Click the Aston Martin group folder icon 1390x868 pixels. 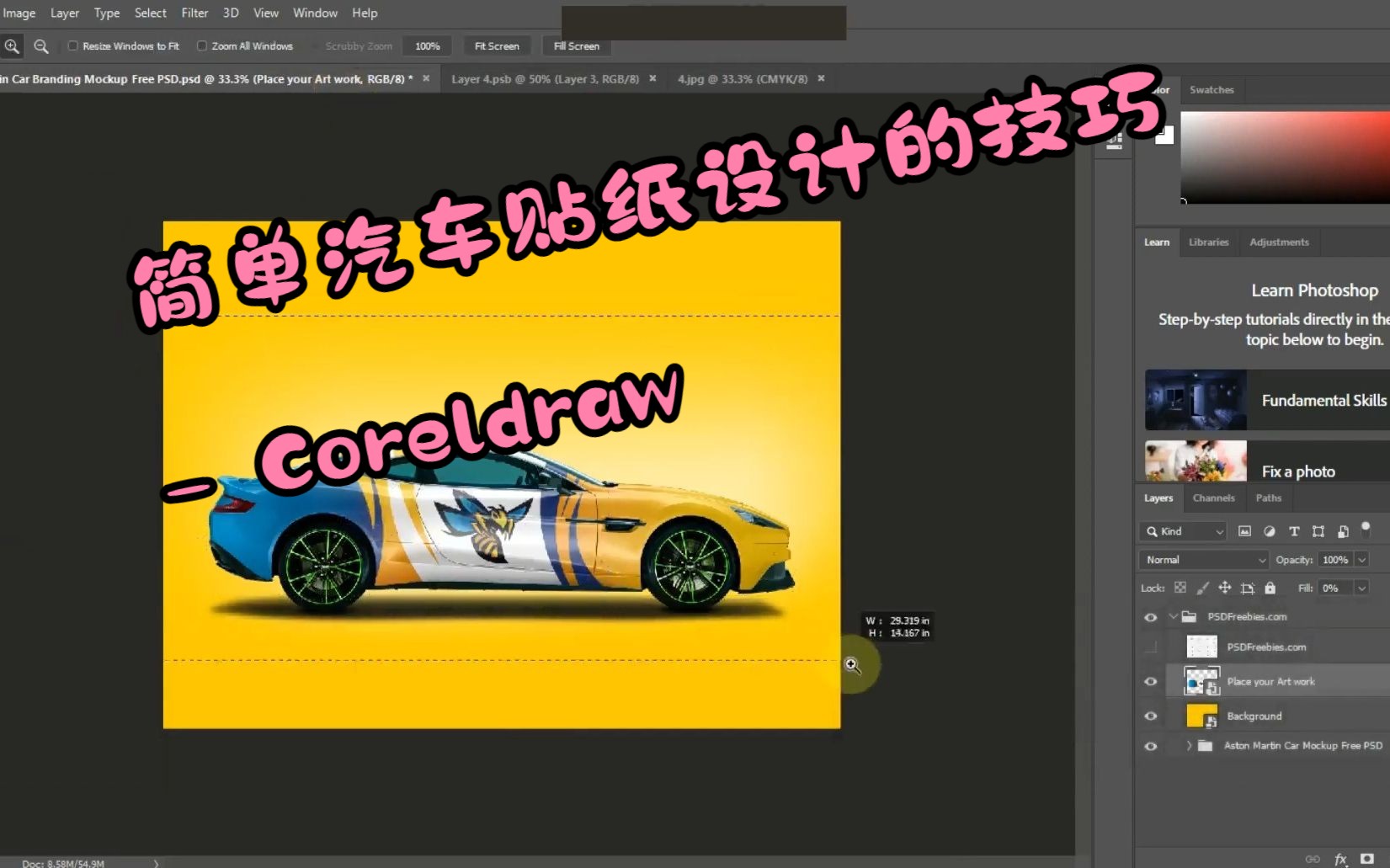pos(1205,745)
